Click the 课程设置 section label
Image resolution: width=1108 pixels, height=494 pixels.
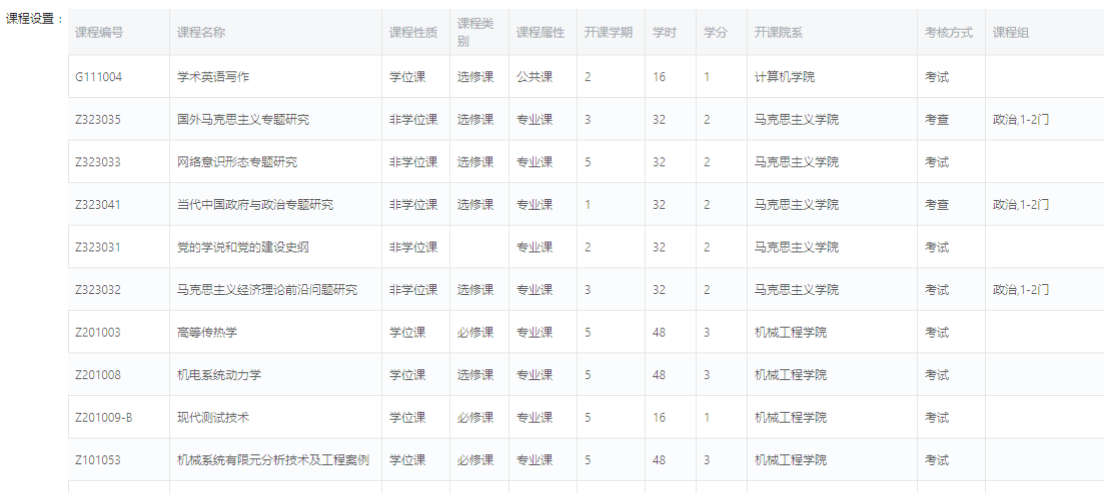(x=35, y=19)
